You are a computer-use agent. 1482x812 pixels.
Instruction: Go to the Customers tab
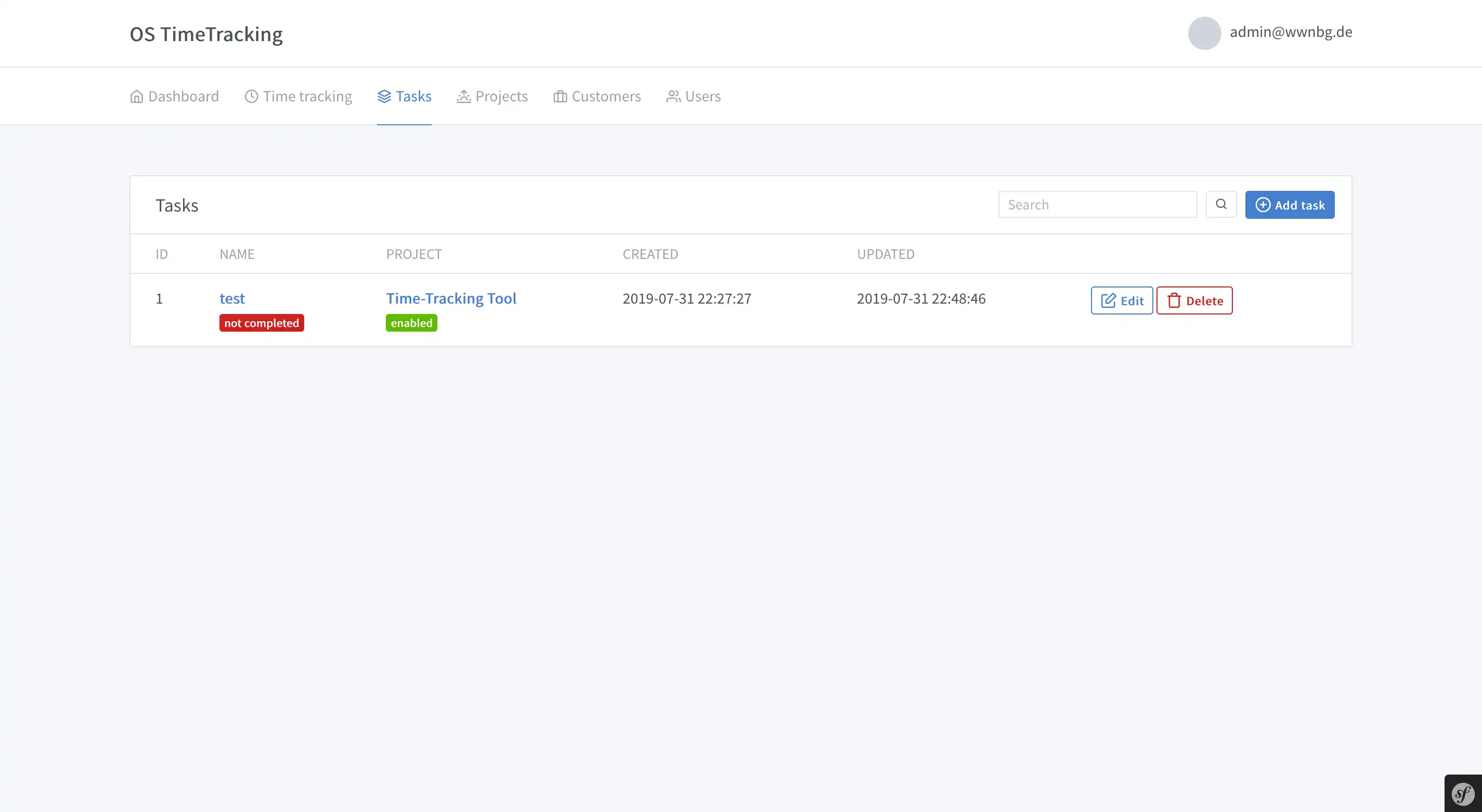(606, 96)
